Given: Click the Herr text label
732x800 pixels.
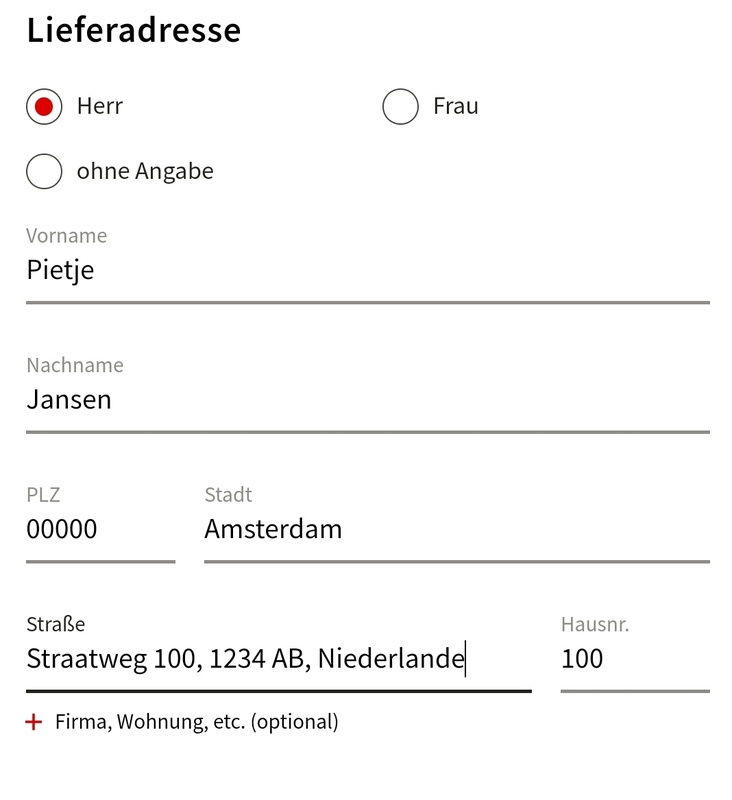Looking at the screenshot, I should tap(100, 106).
